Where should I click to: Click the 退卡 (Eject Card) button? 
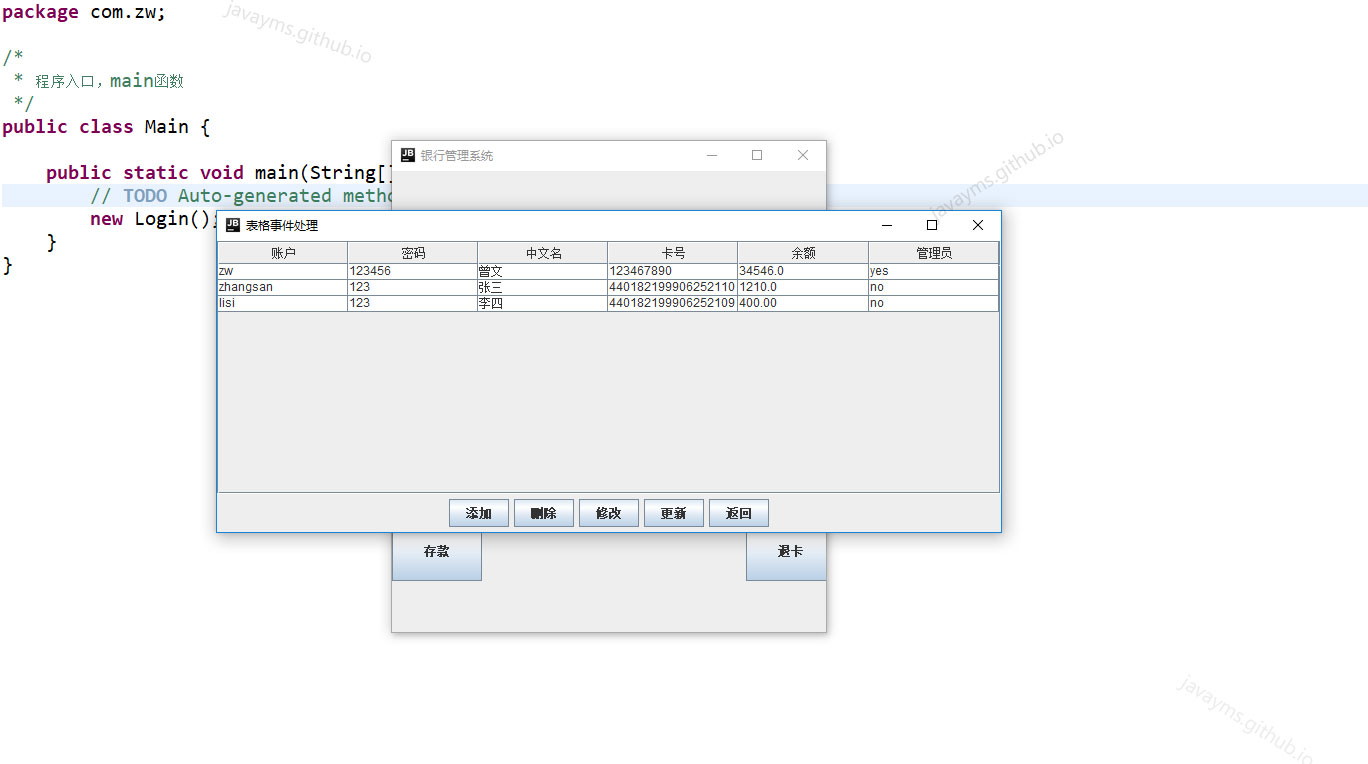pos(785,550)
